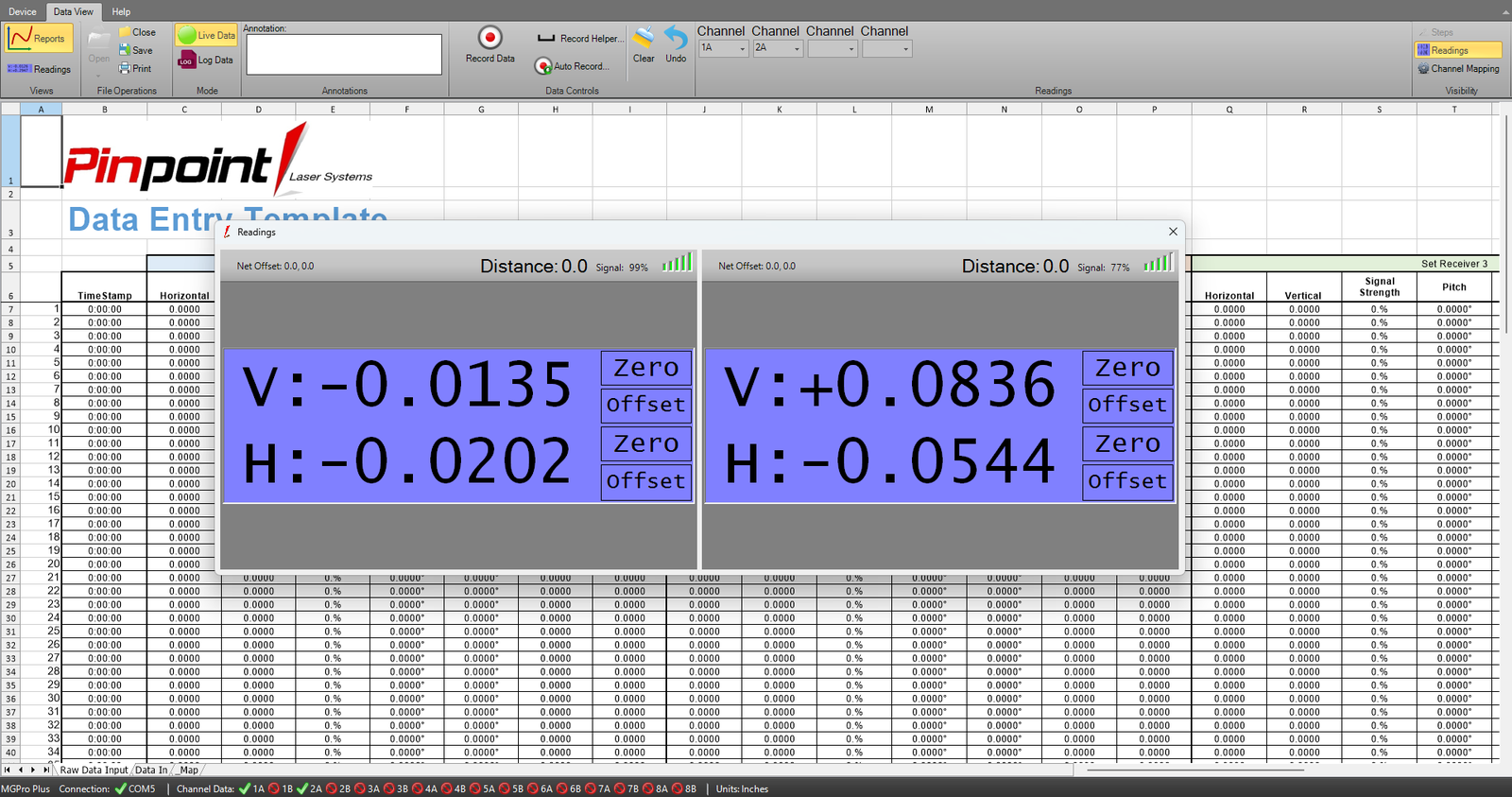Switch to the Raw Data Input sheet tab
The image size is (1512, 797).
pyautogui.click(x=94, y=771)
